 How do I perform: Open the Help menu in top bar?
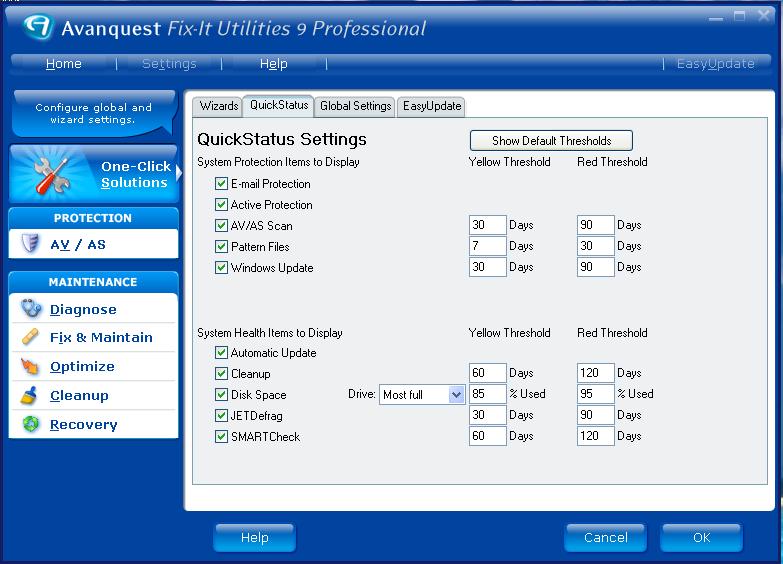274,63
